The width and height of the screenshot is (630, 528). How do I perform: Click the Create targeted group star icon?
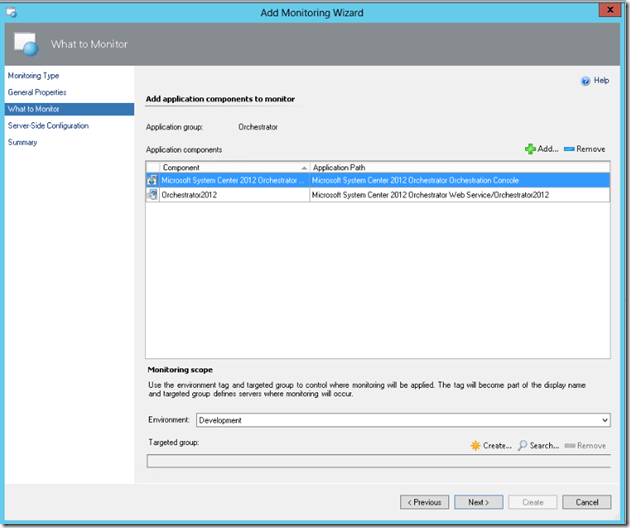pyautogui.click(x=475, y=445)
